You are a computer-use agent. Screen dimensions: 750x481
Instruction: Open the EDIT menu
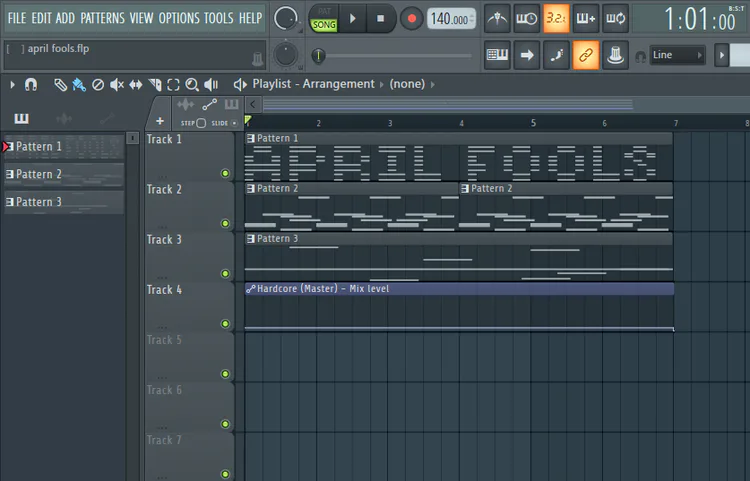(41, 18)
